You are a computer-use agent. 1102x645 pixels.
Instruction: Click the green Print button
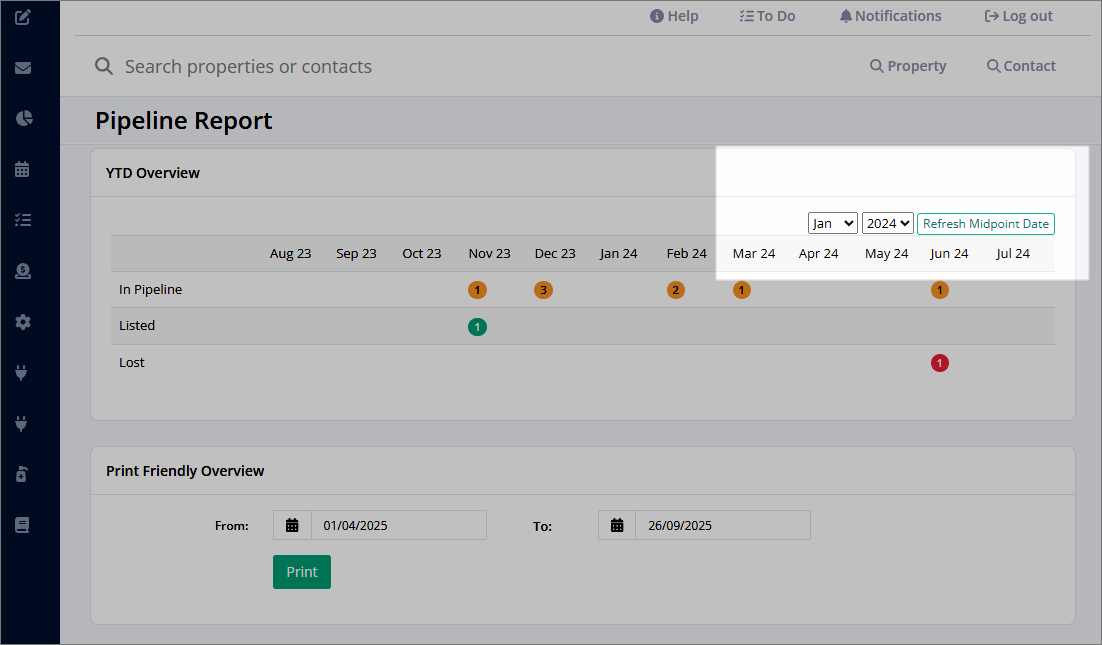pyautogui.click(x=302, y=572)
